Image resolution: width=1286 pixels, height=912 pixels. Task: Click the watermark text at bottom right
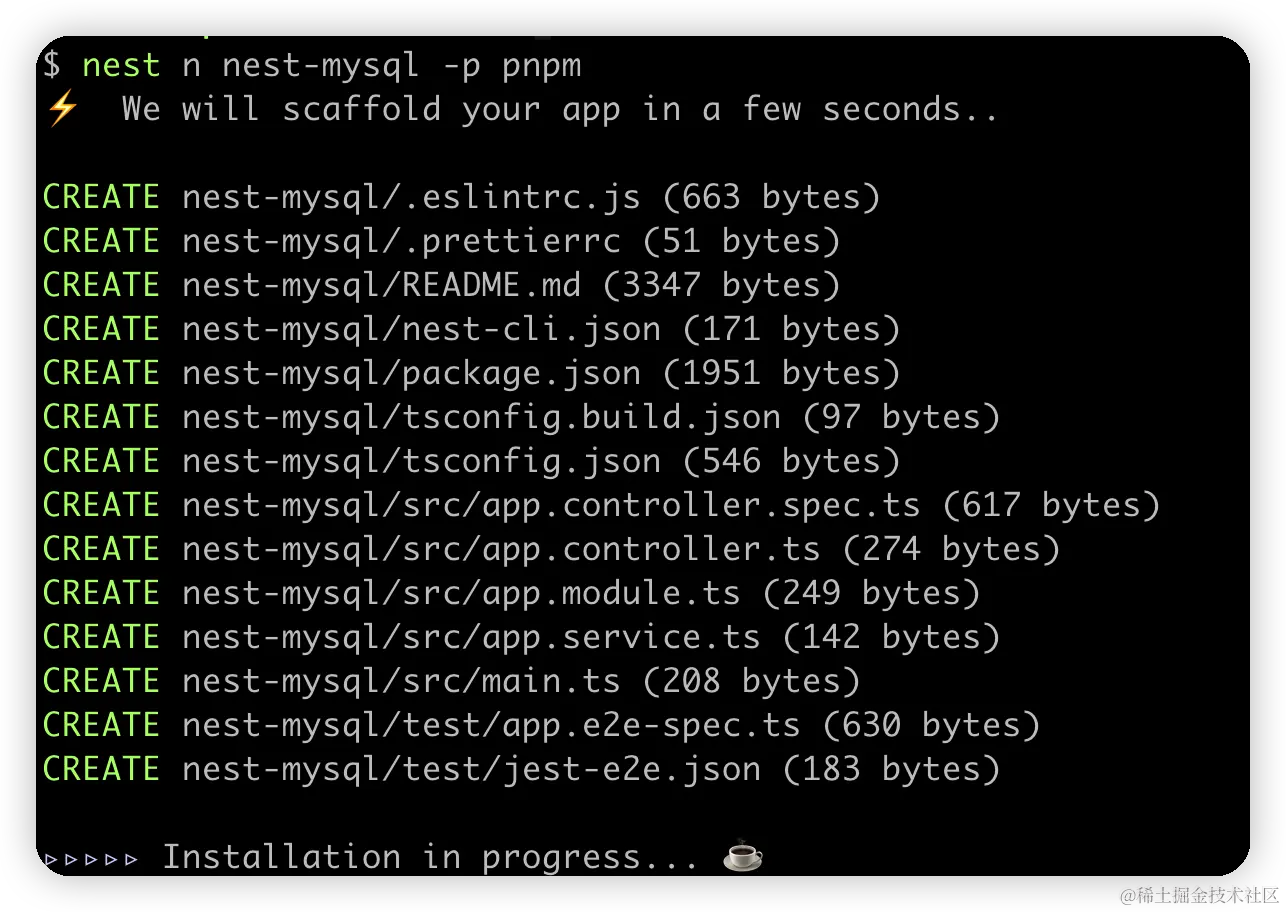click(x=1198, y=893)
